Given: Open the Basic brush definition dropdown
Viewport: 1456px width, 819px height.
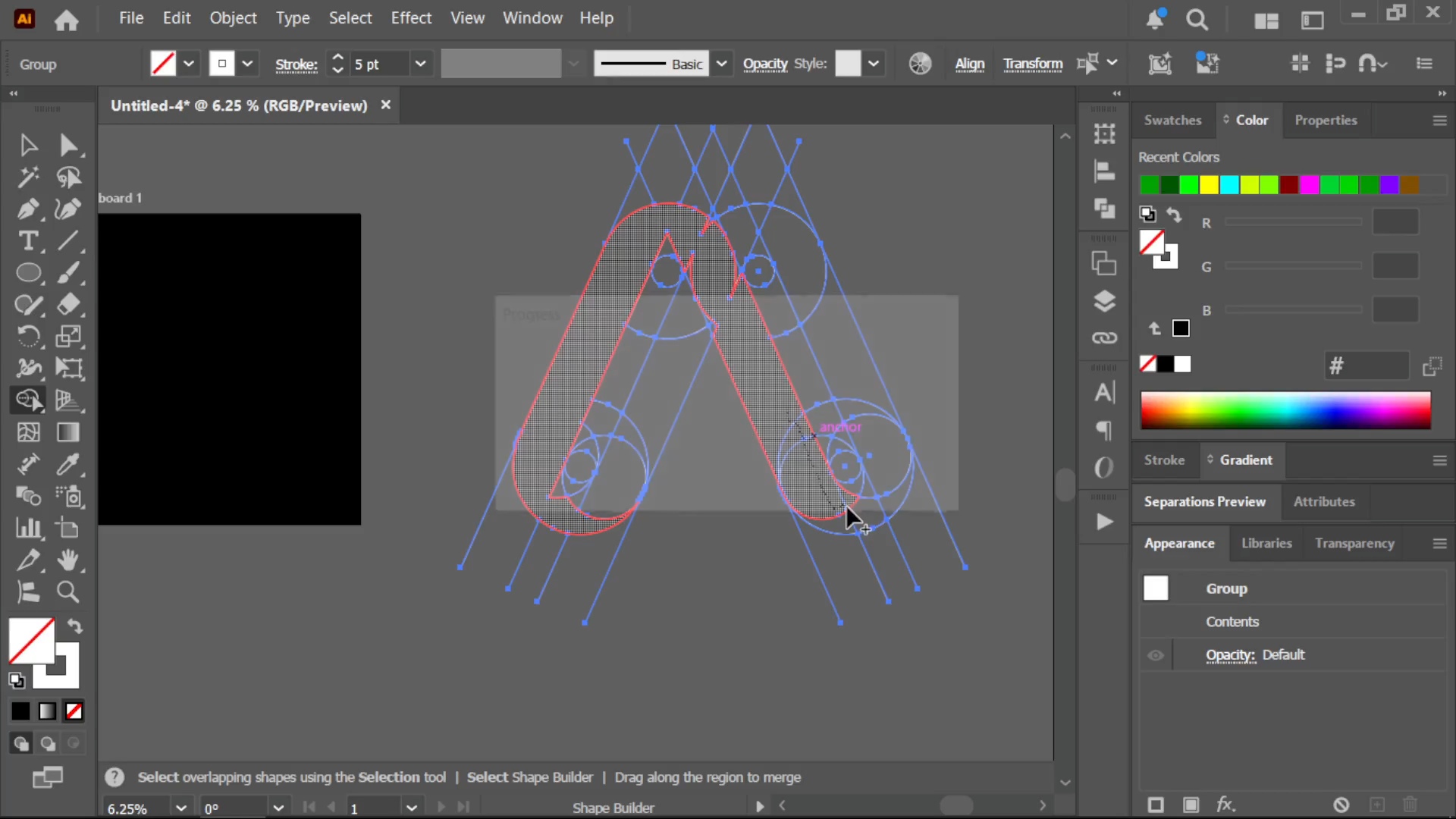Looking at the screenshot, I should tap(722, 64).
